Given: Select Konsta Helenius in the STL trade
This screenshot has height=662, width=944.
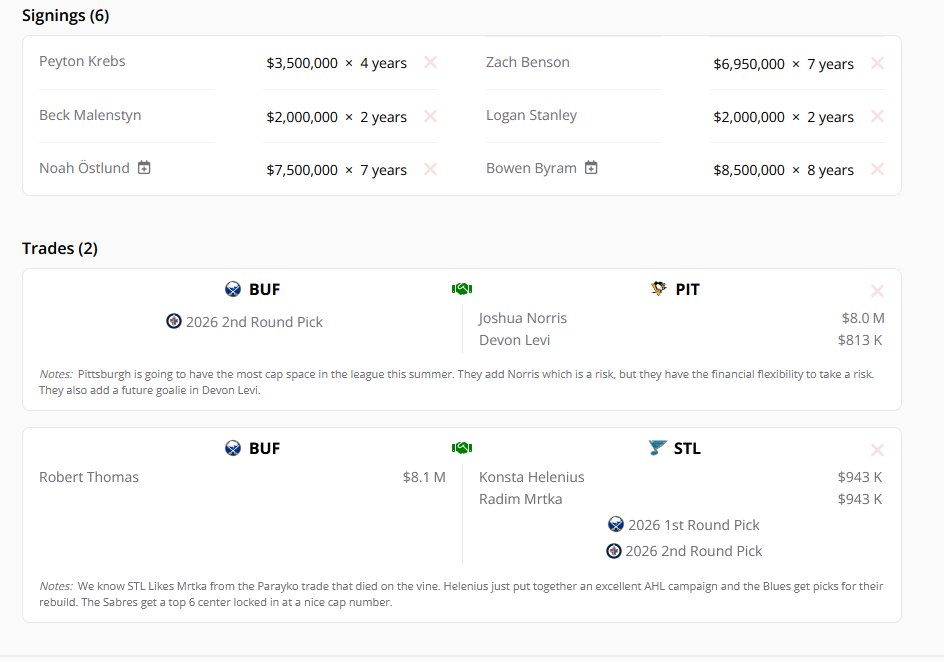Looking at the screenshot, I should coord(532,477).
